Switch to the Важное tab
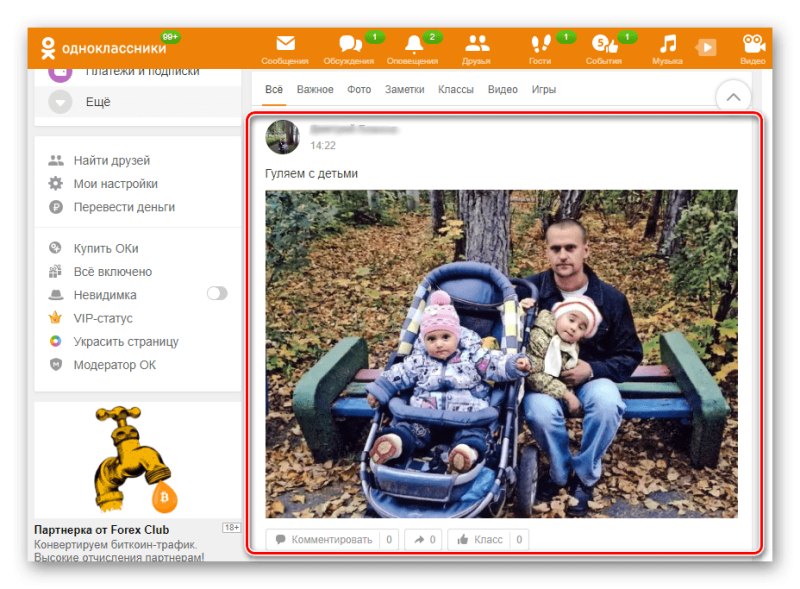The width and height of the screenshot is (800, 589). click(315, 89)
